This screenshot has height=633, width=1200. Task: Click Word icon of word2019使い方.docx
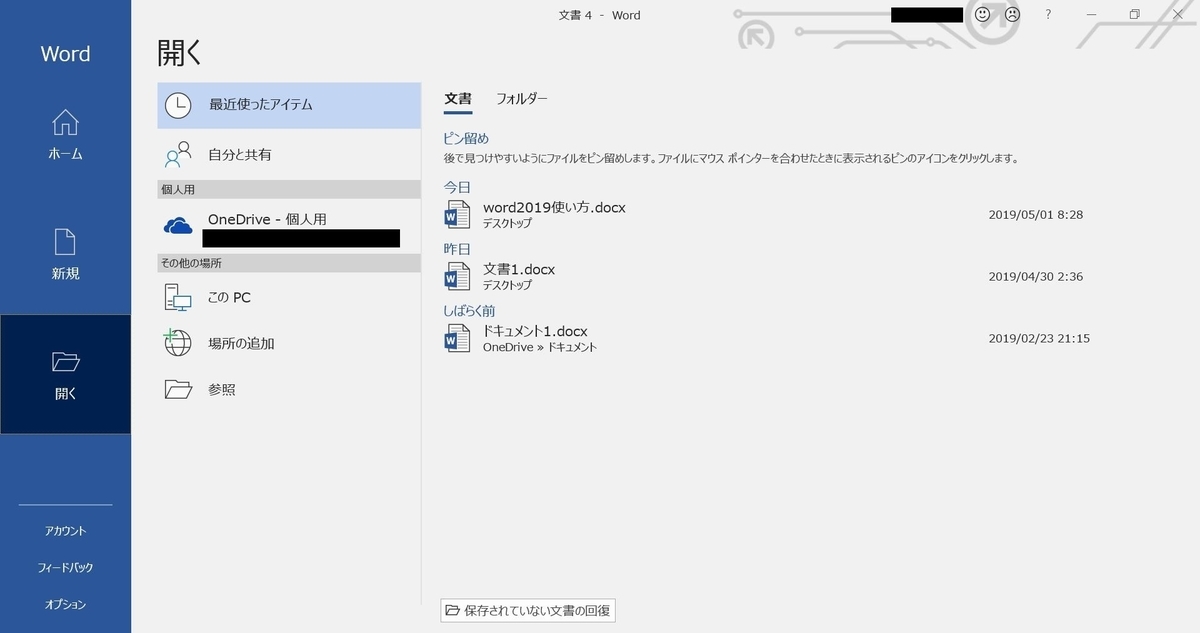(457, 214)
